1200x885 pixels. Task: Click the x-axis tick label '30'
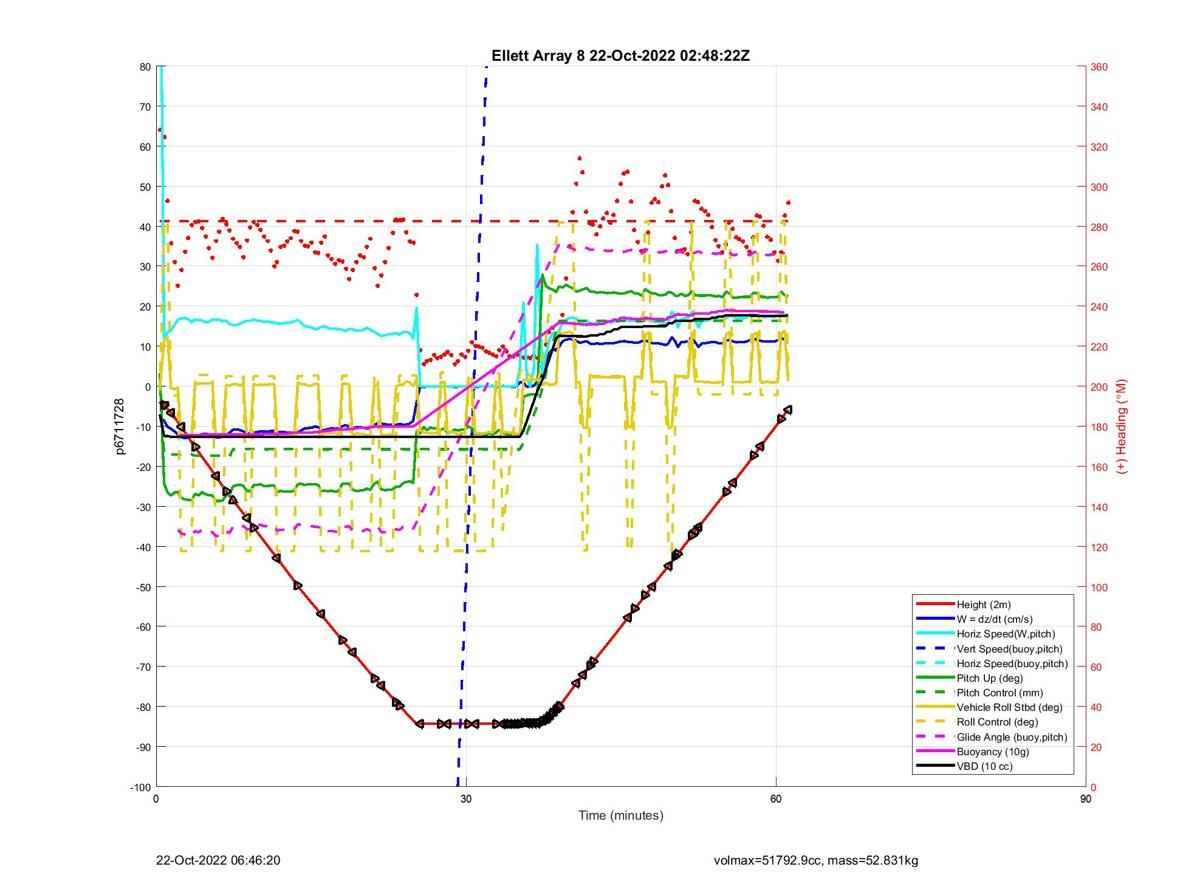point(466,799)
